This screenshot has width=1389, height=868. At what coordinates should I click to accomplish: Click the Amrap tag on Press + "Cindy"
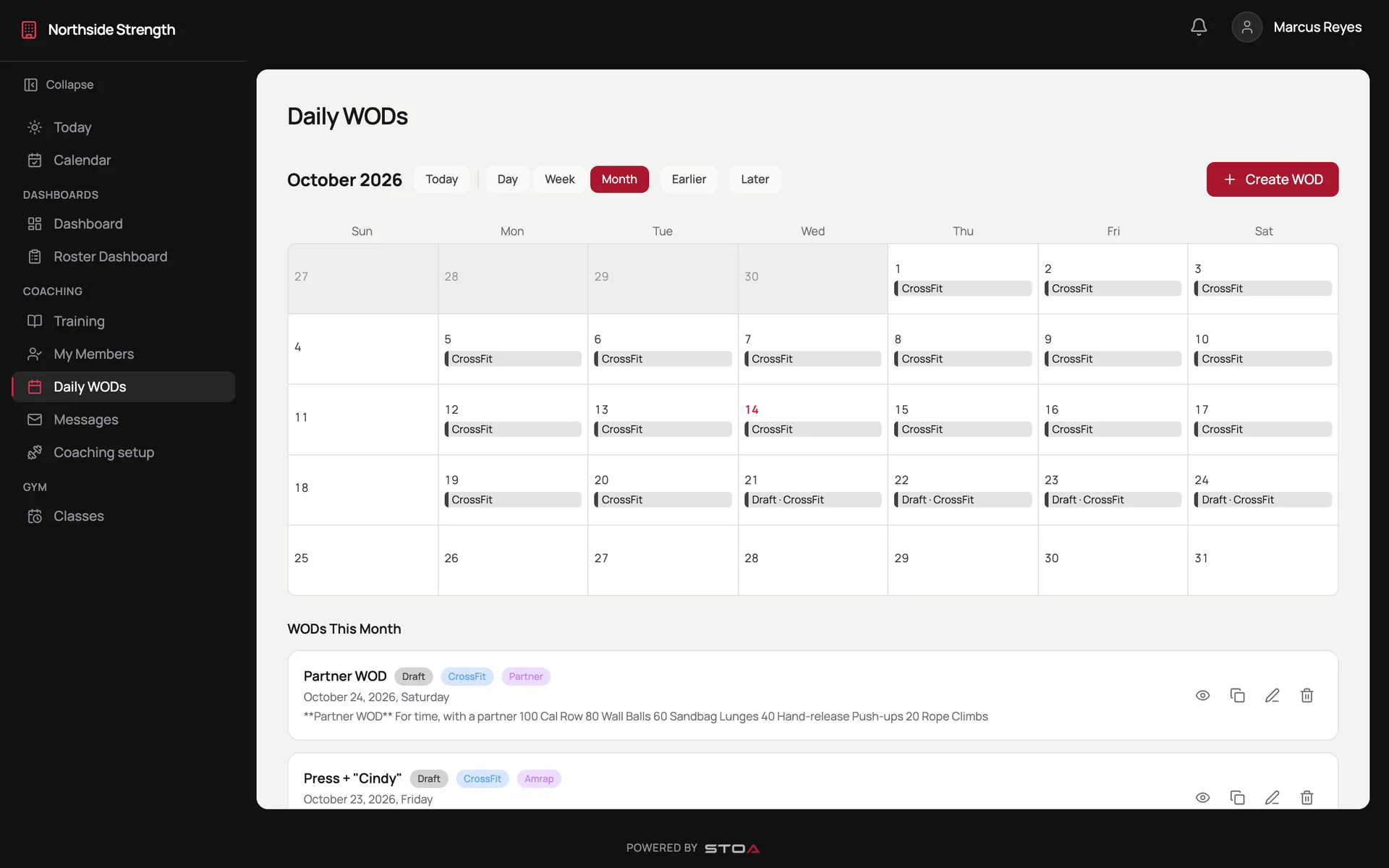[x=539, y=779]
